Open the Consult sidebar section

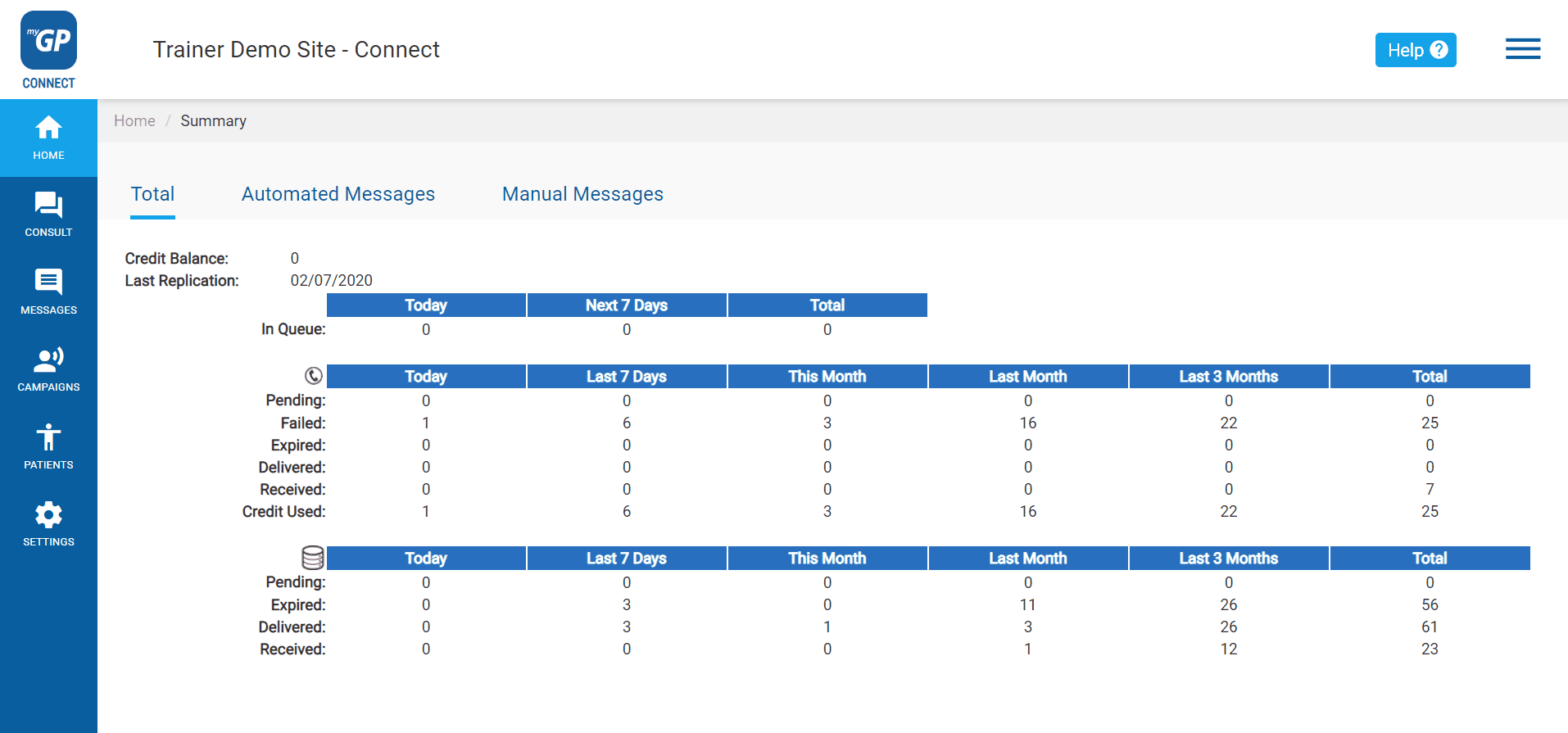click(x=48, y=215)
